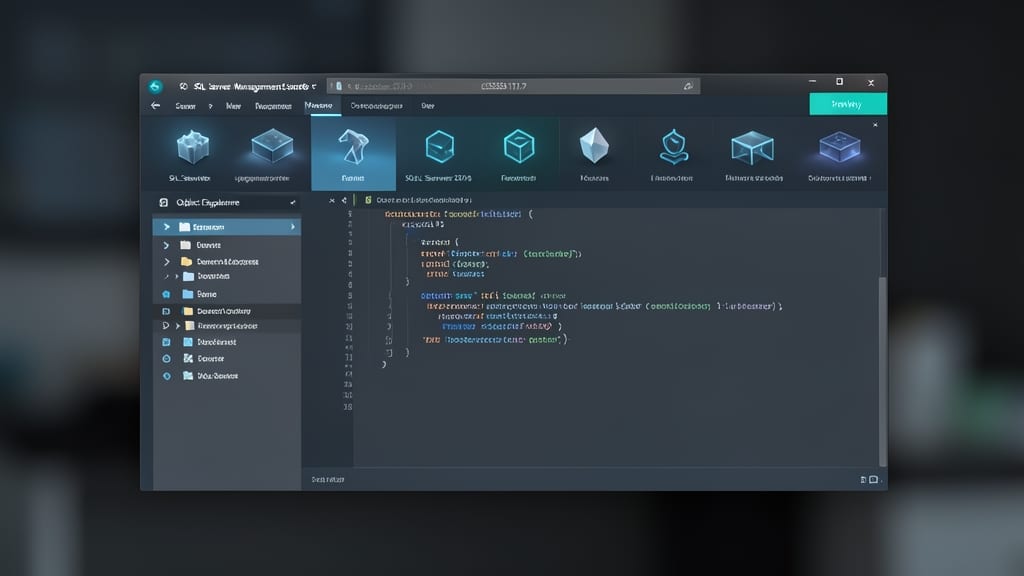Click the teal button below the window controls
The height and width of the screenshot is (576, 1024).
848,104
